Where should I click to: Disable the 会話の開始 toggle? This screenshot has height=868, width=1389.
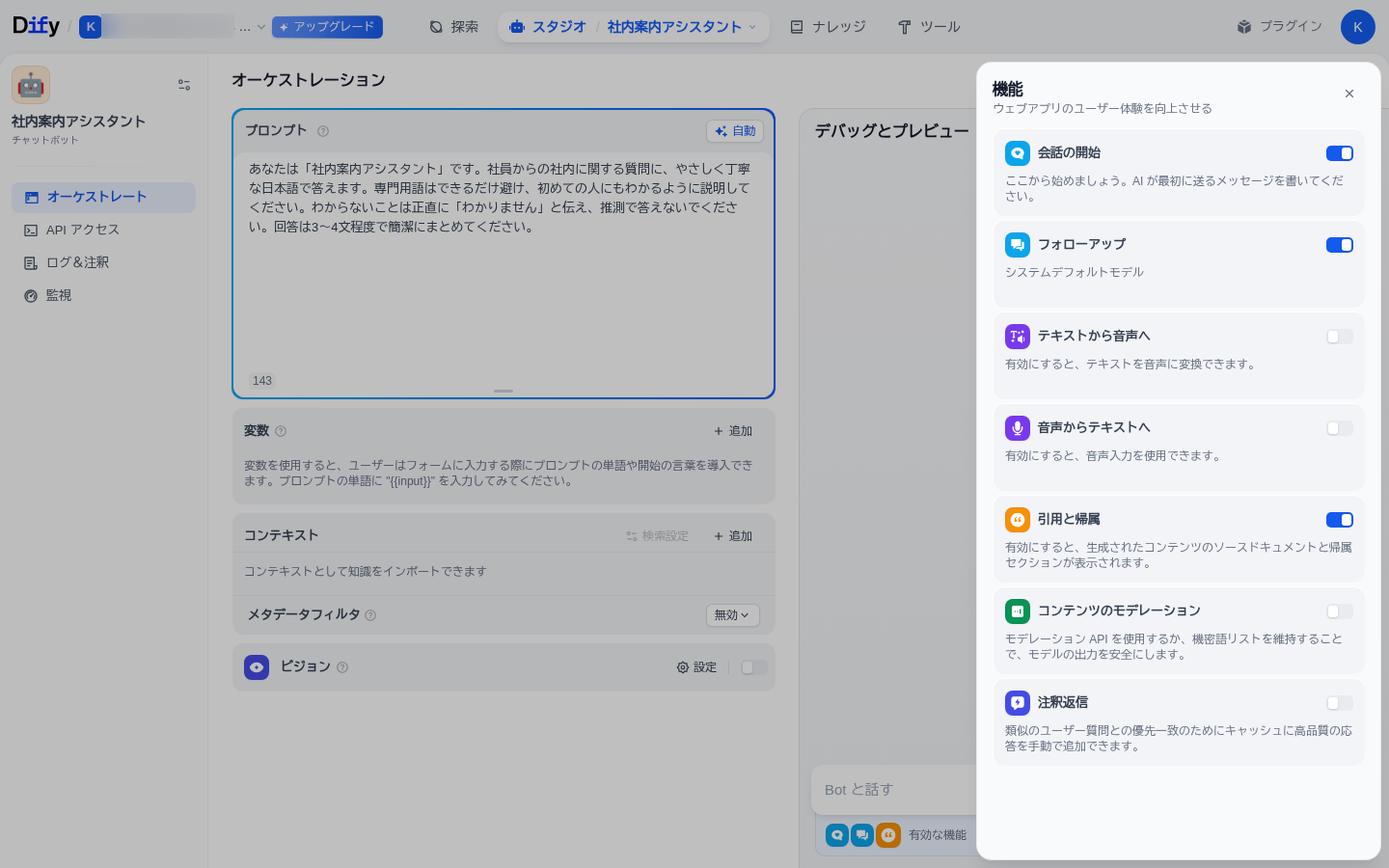1340,153
